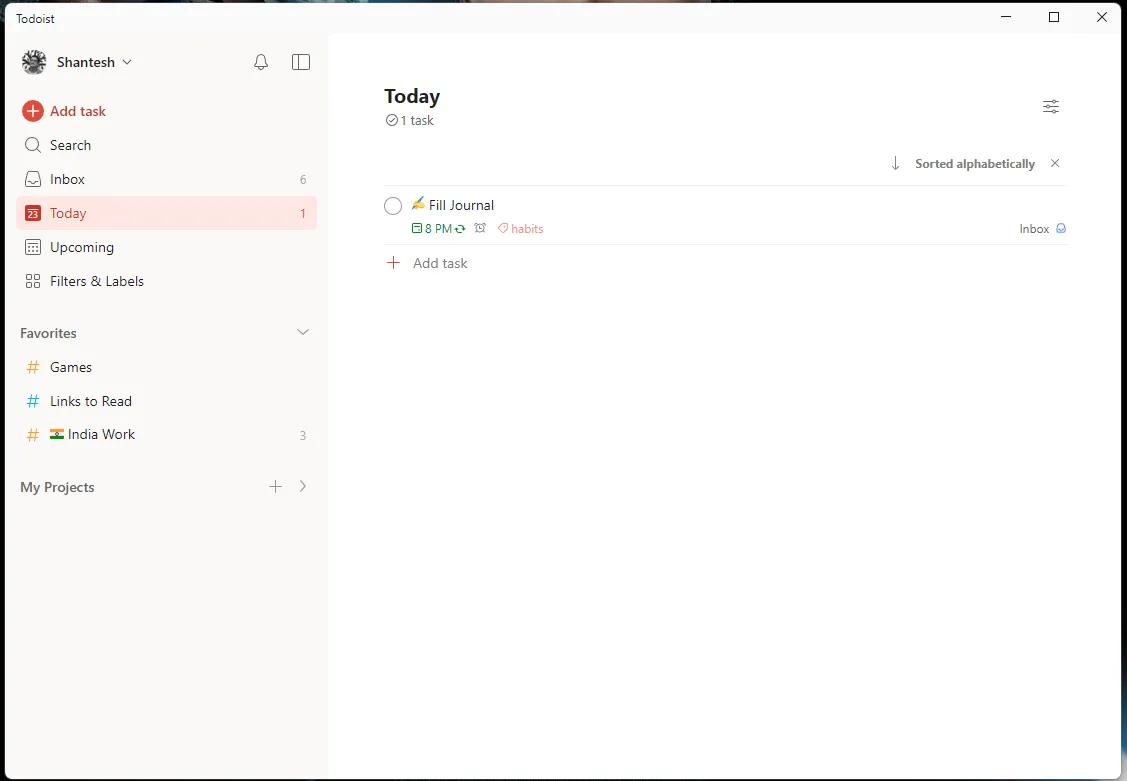The image size is (1127, 781).
Task: Click the 8 PM due date
Action: pyautogui.click(x=438, y=228)
